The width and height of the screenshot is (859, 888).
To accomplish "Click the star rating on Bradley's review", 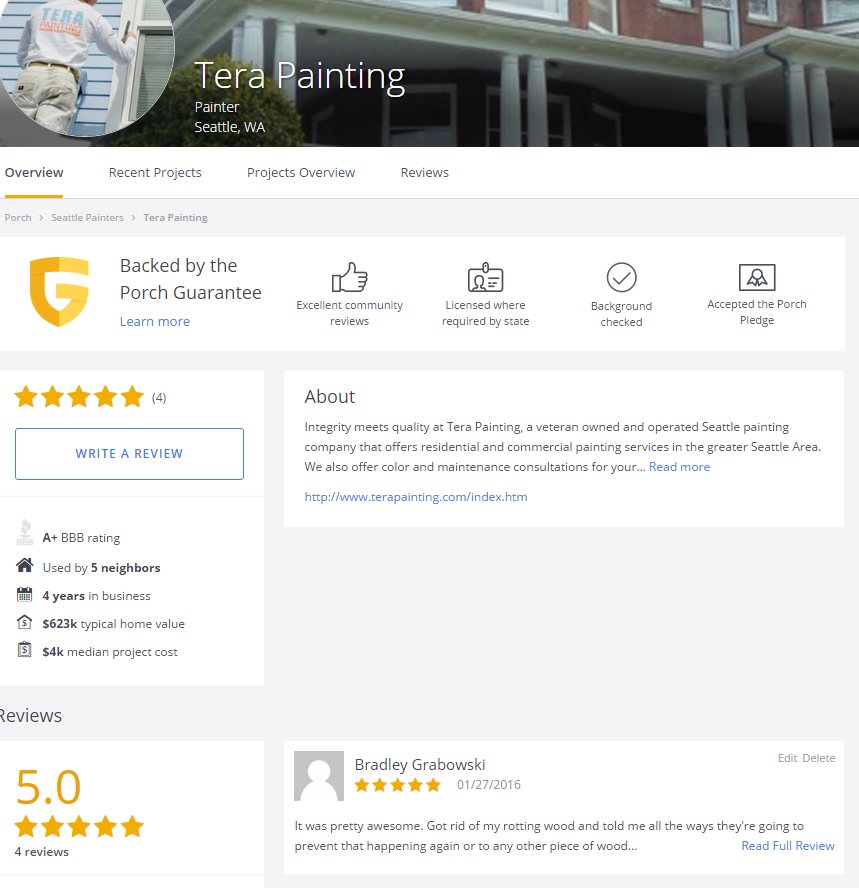I will coord(398,785).
